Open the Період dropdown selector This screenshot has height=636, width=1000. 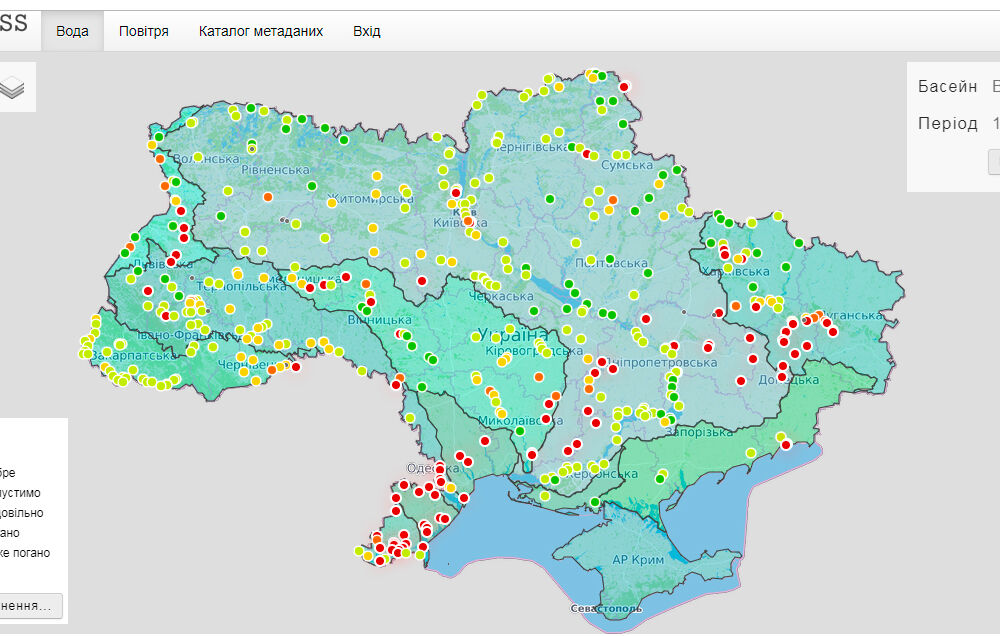[x=993, y=123]
